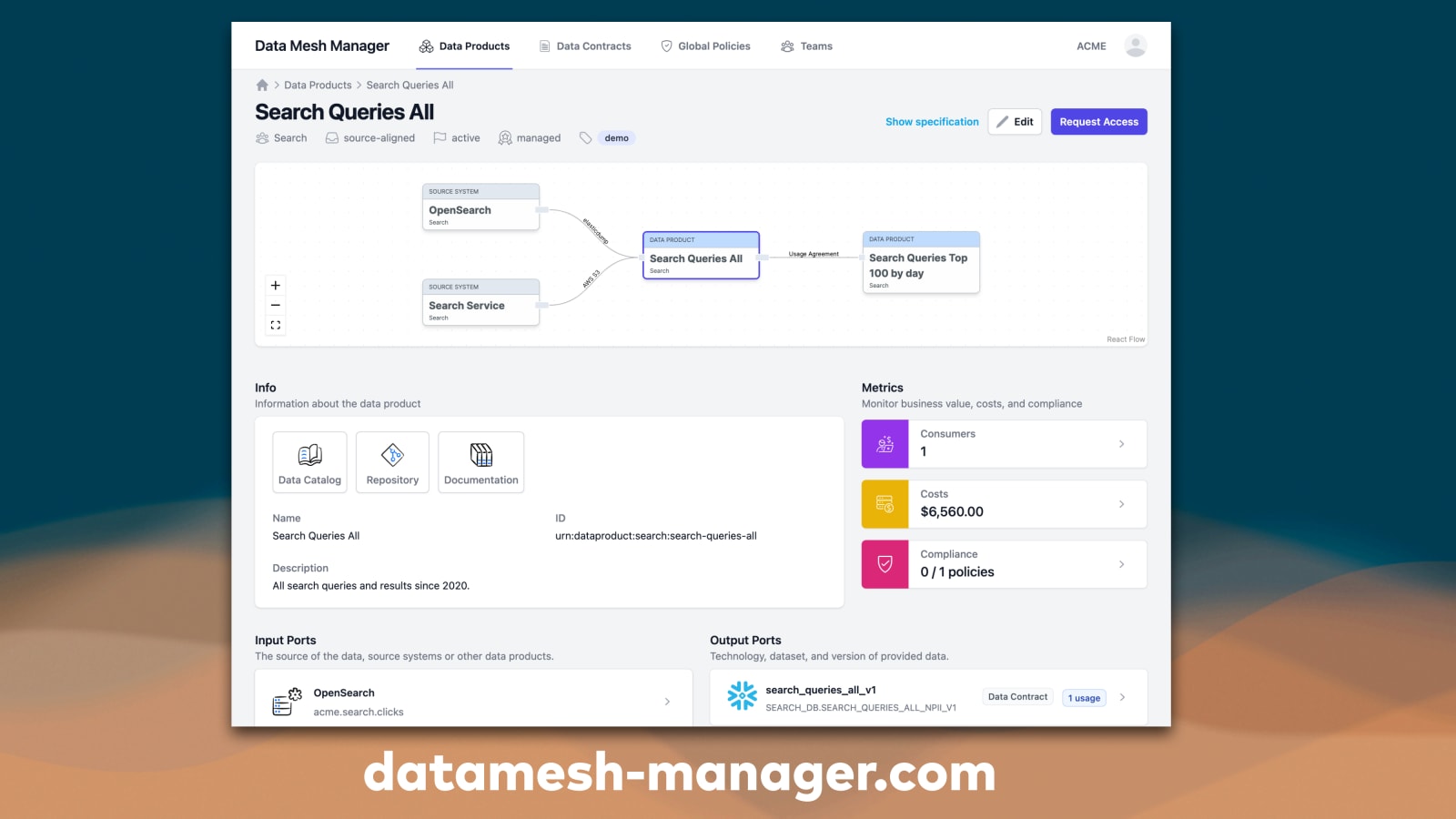This screenshot has height=819, width=1456.
Task: Select the Search Queries All product node
Action: [701, 255]
